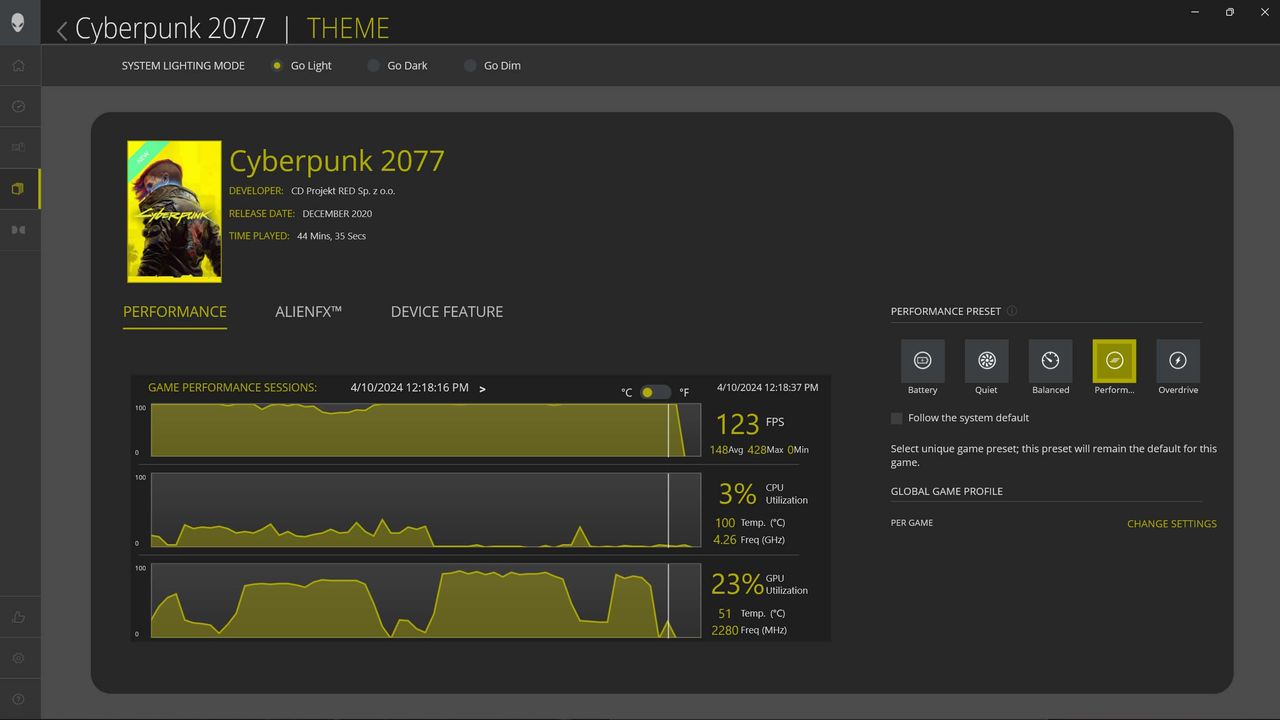
Task: Click the THEME header label
Action: pyautogui.click(x=348, y=28)
